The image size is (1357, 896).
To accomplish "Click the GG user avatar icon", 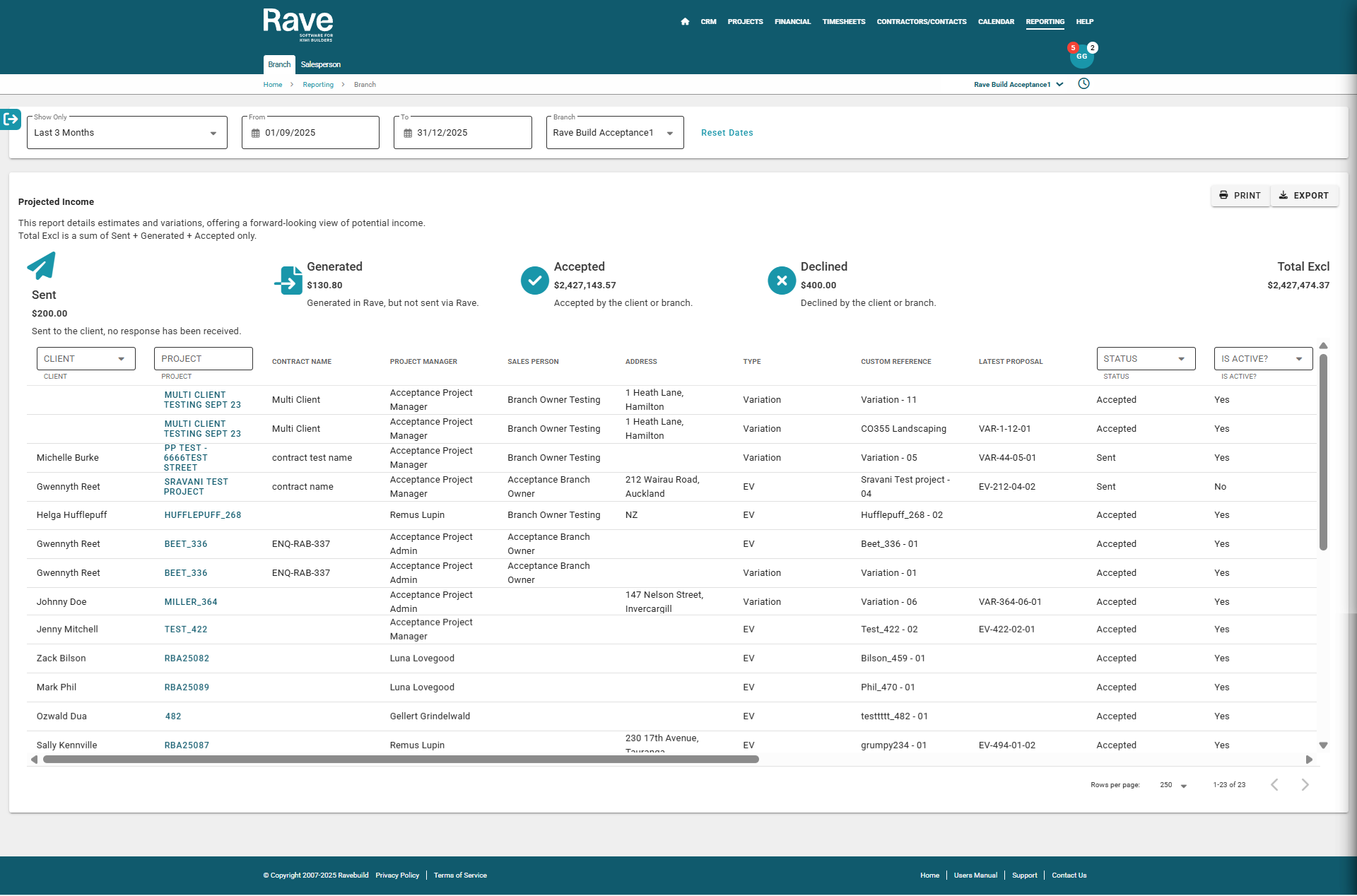I will (1081, 57).
